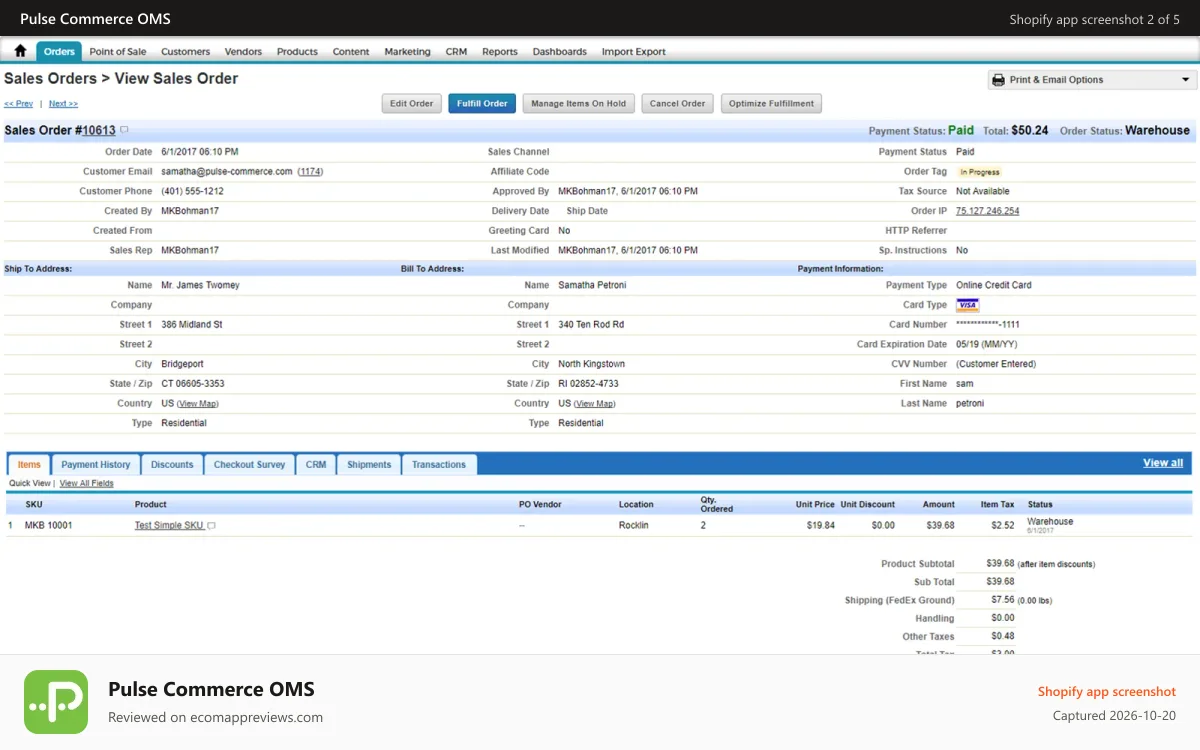Viewport: 1200px width, 750px height.
Task: Click the total $50.24 in header
Action: 1030,130
